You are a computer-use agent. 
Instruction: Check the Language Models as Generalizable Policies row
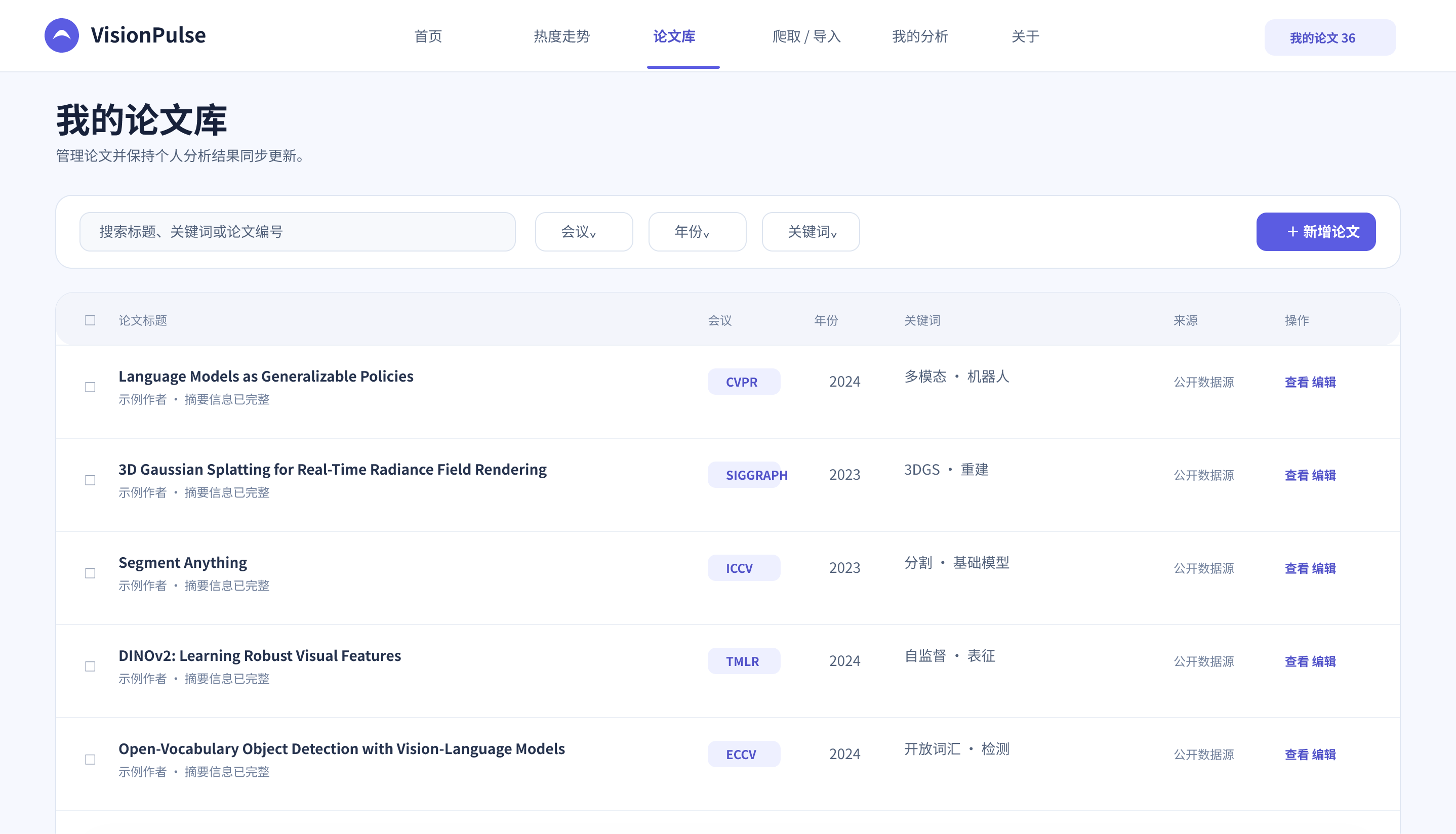90,387
